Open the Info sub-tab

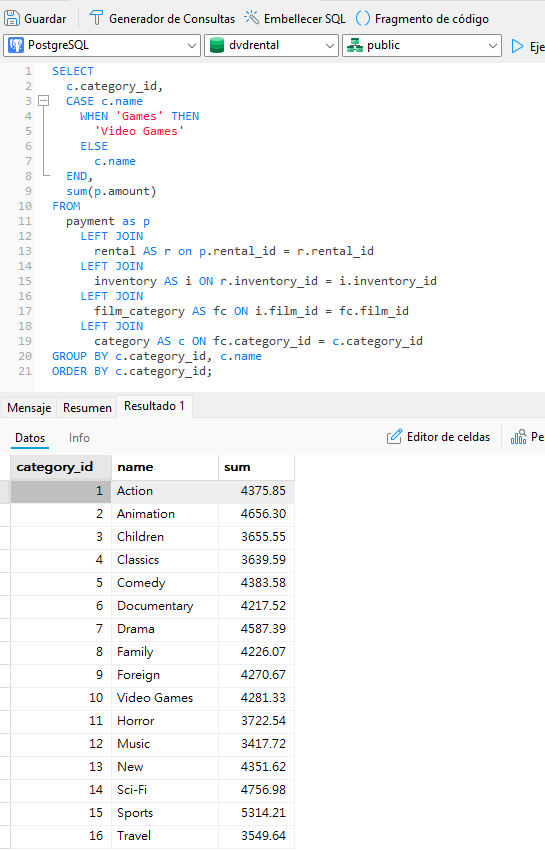click(x=79, y=438)
